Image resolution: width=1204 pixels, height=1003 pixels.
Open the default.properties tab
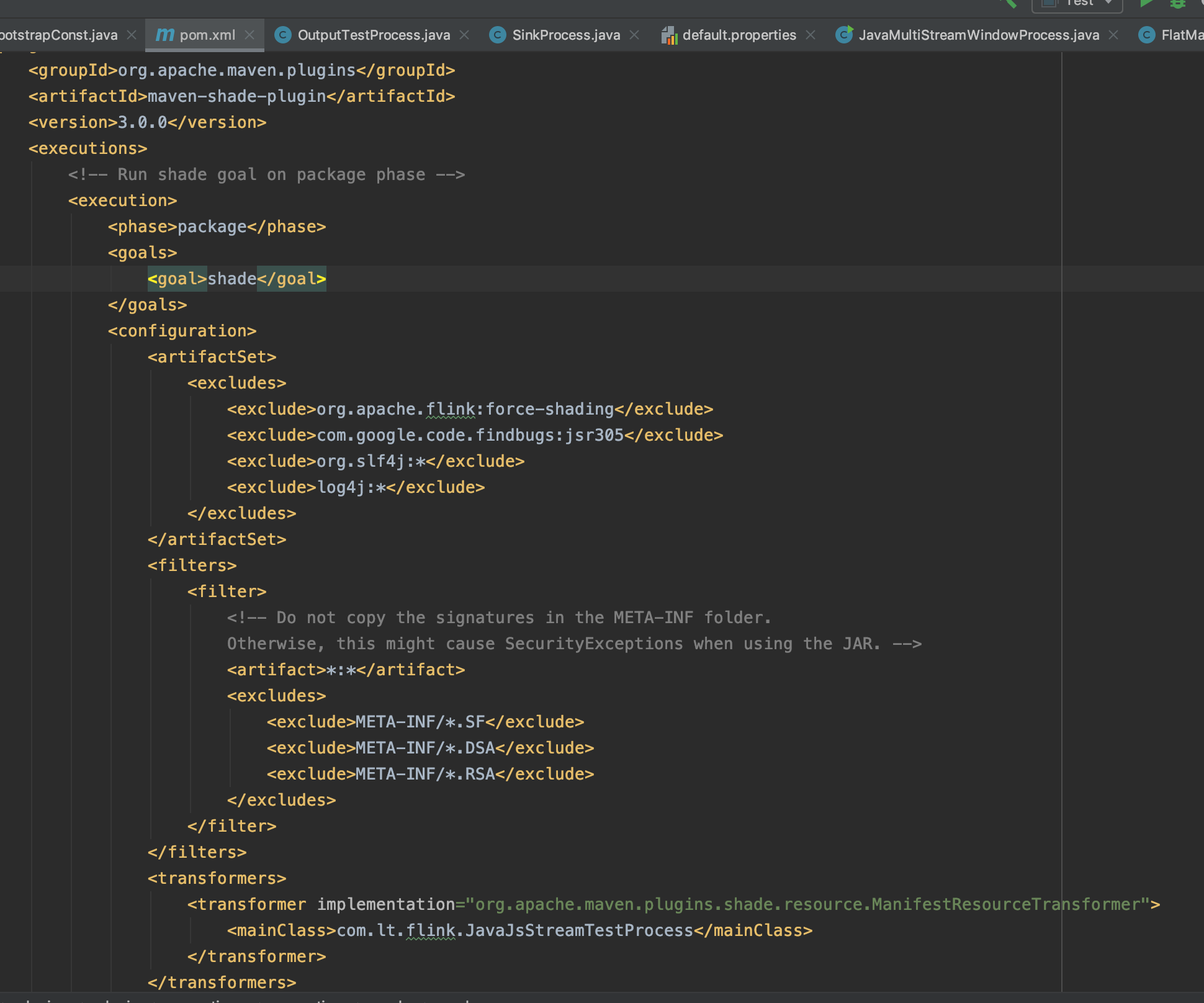coord(739,35)
